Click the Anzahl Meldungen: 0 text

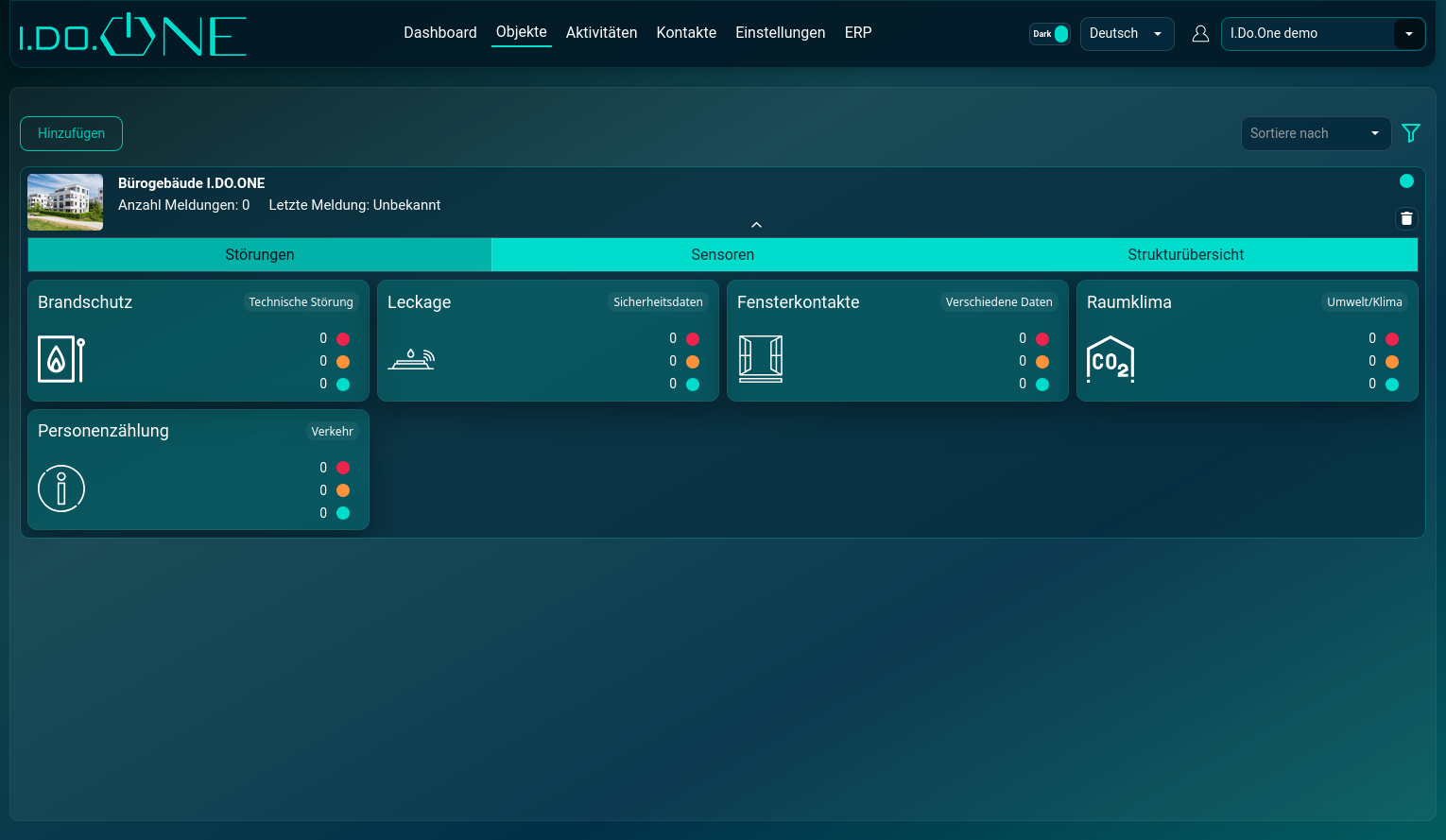pos(184,205)
